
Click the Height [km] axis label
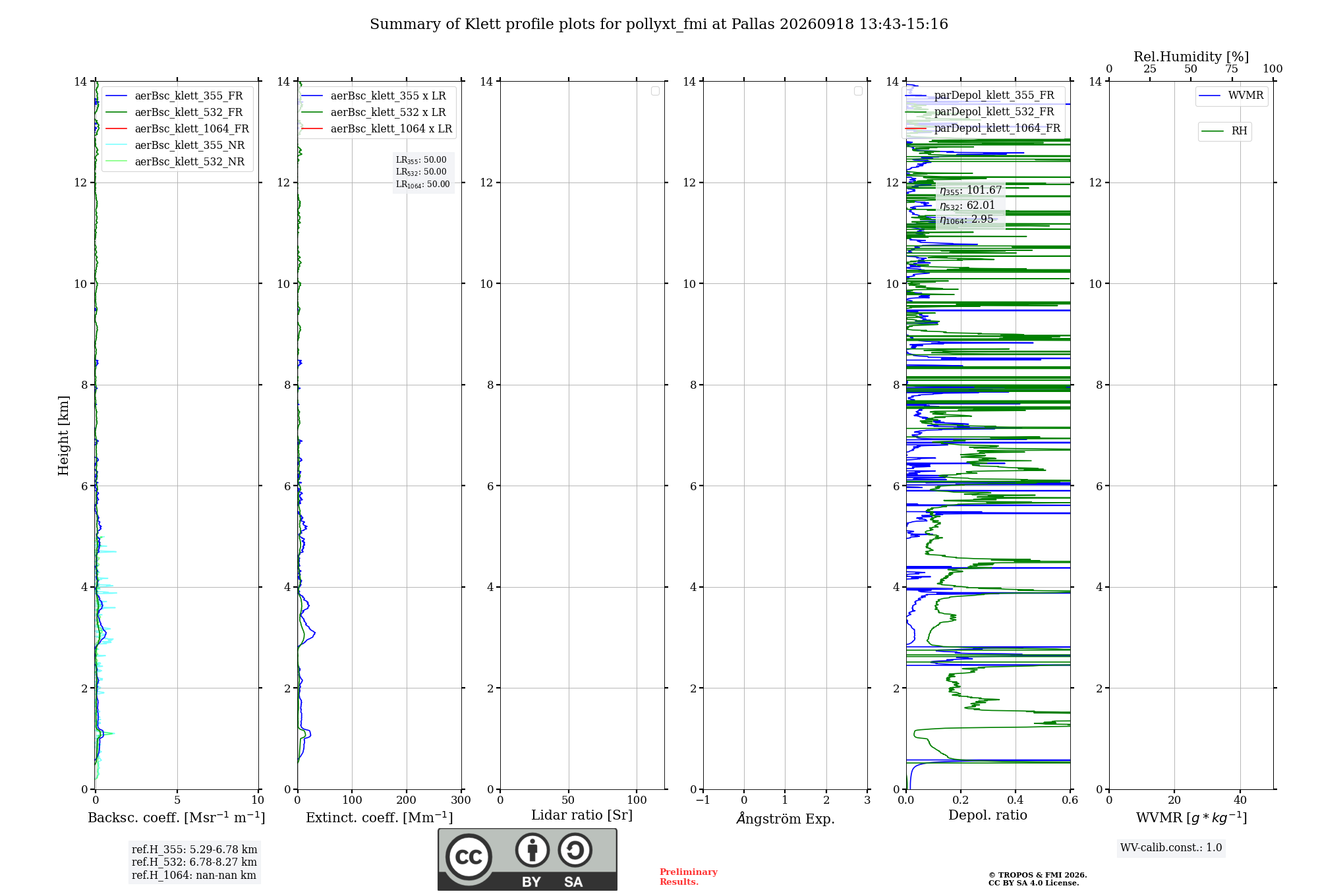[63, 435]
